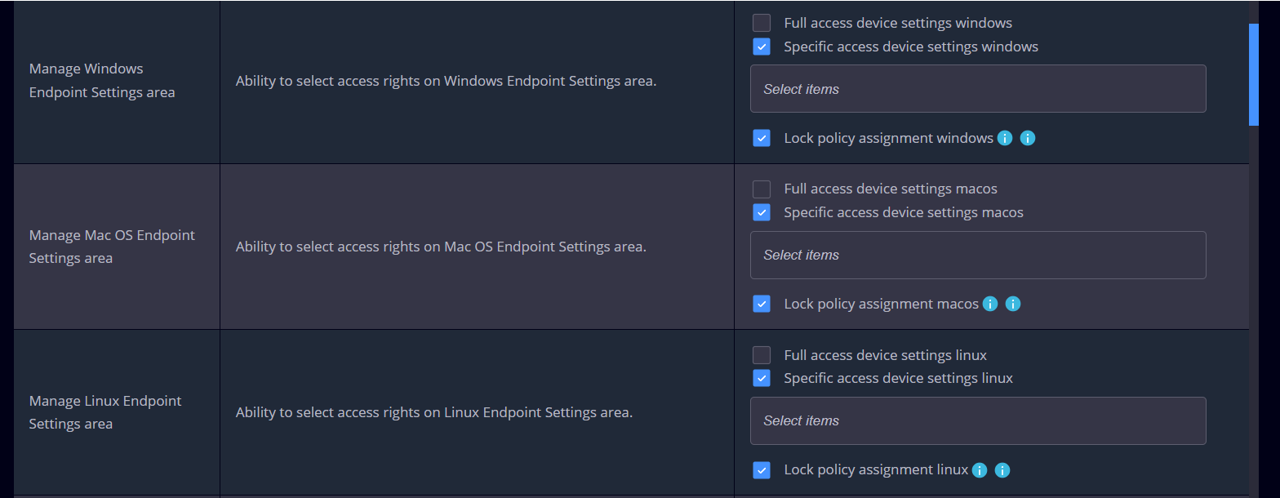Viewport: 1280px width, 498px height.
Task: Click 'Lock policy assignment linux' label text
Action: coord(876,470)
